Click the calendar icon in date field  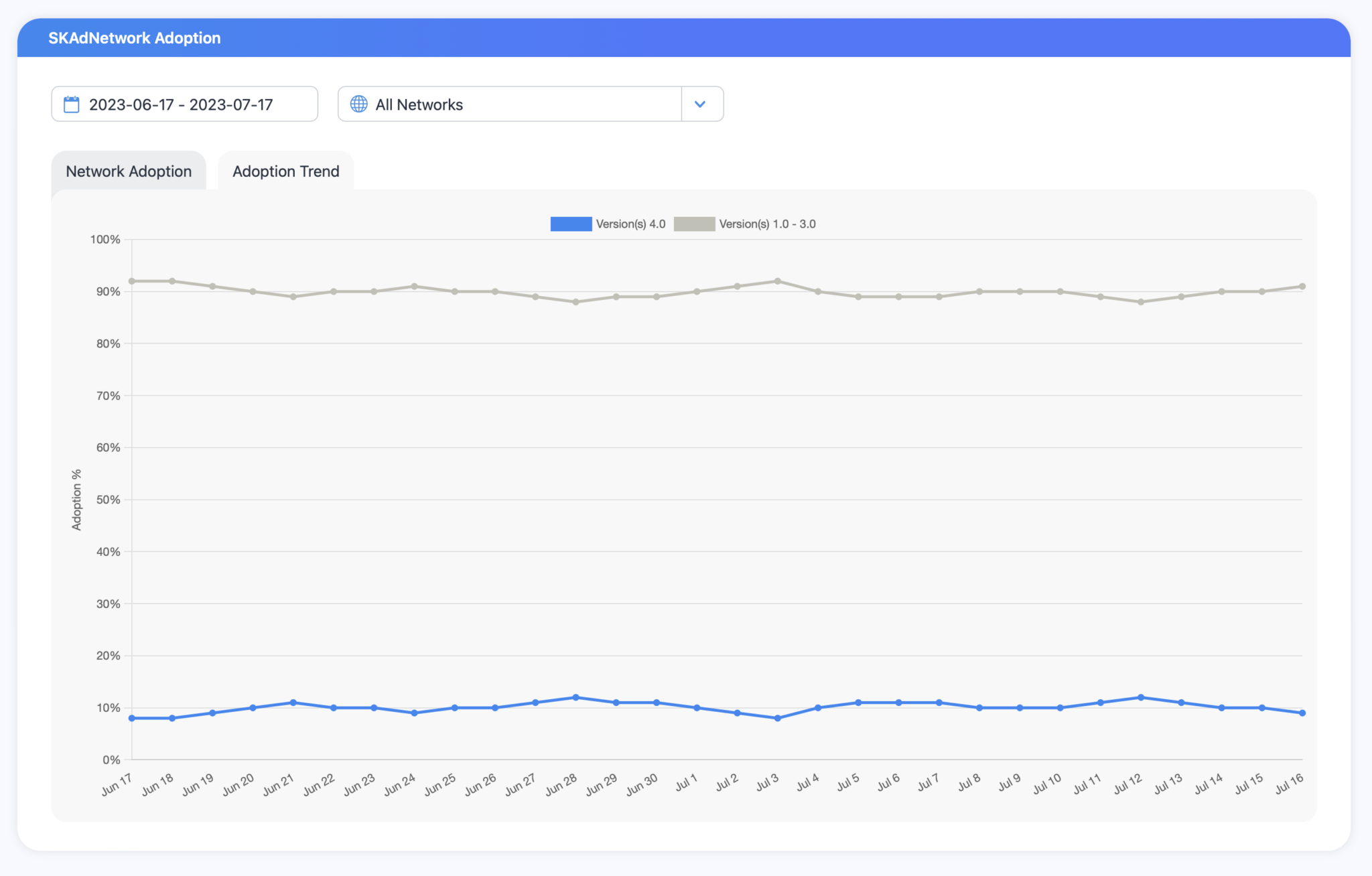(x=71, y=104)
